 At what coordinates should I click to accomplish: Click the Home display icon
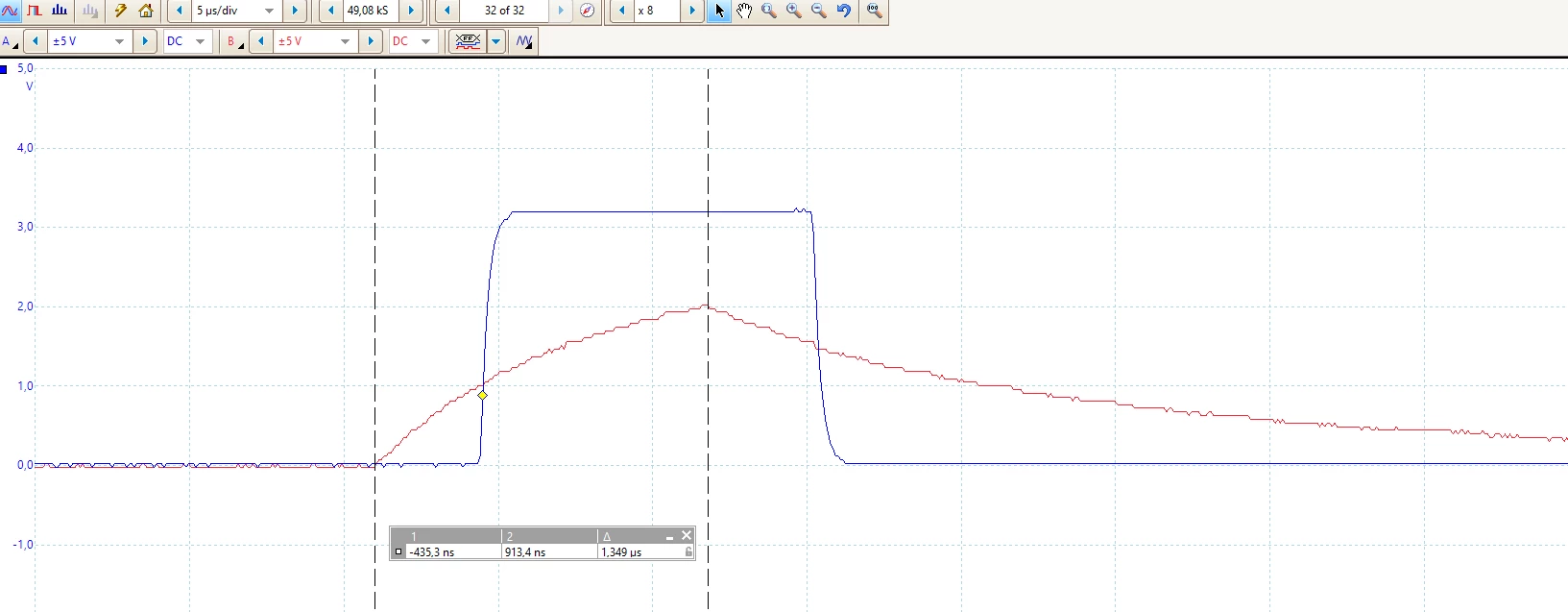[x=146, y=11]
